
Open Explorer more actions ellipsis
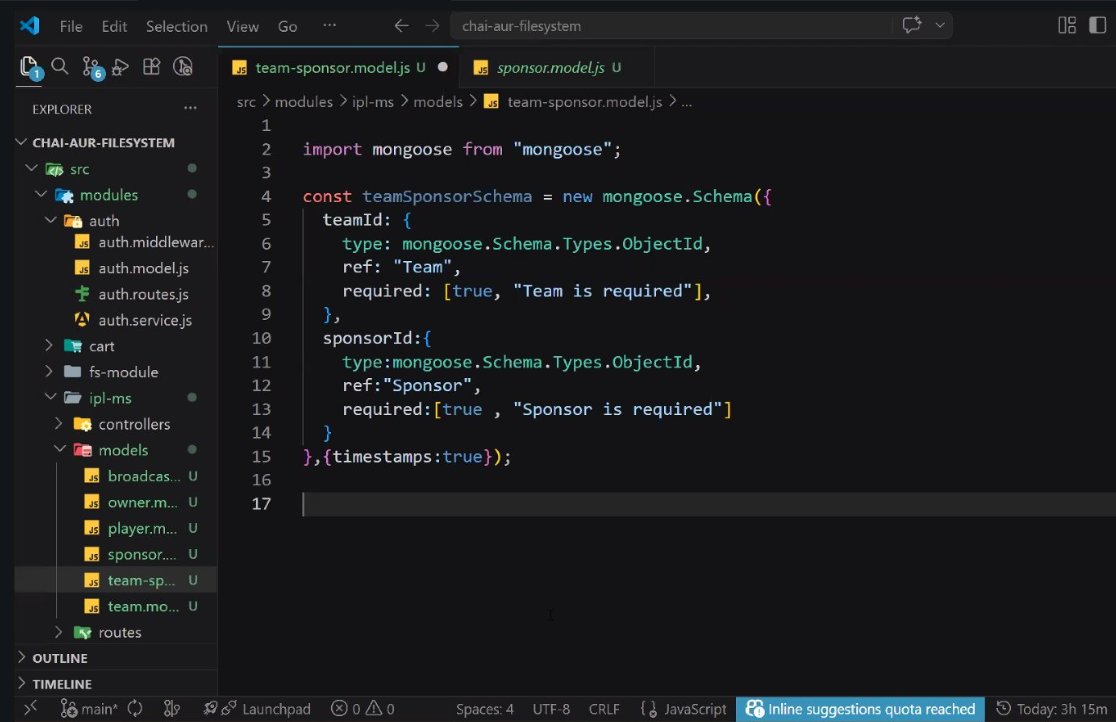tap(190, 108)
